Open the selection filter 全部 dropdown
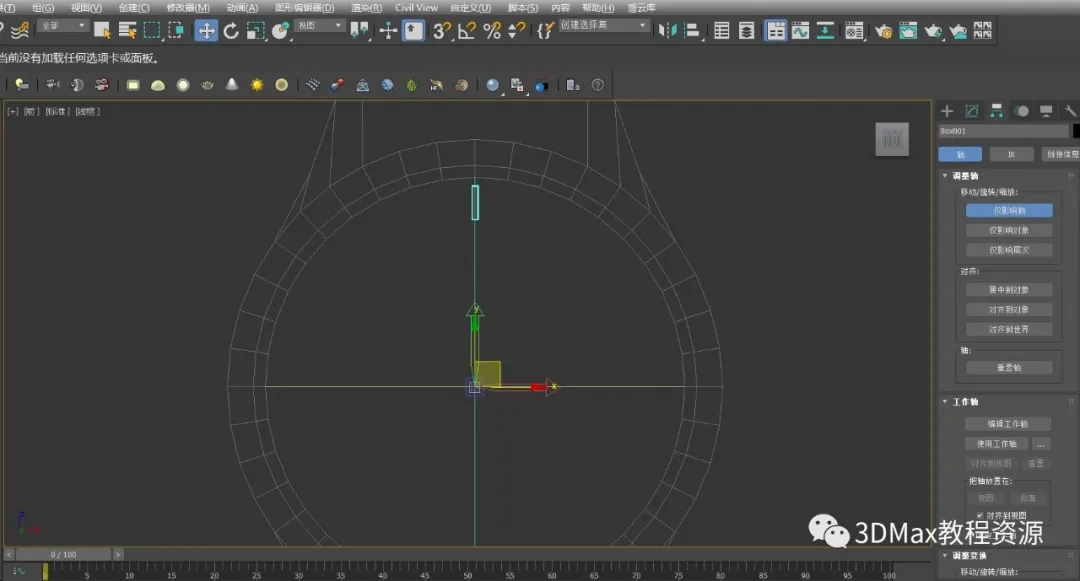 pyautogui.click(x=63, y=25)
